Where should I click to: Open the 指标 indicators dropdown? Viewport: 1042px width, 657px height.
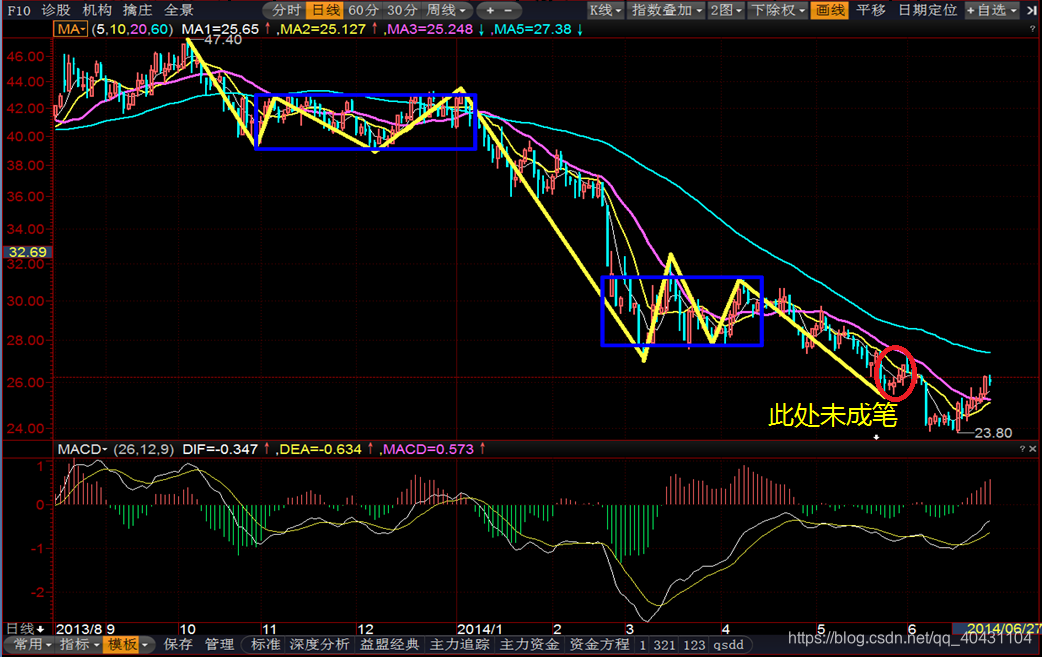(79, 644)
